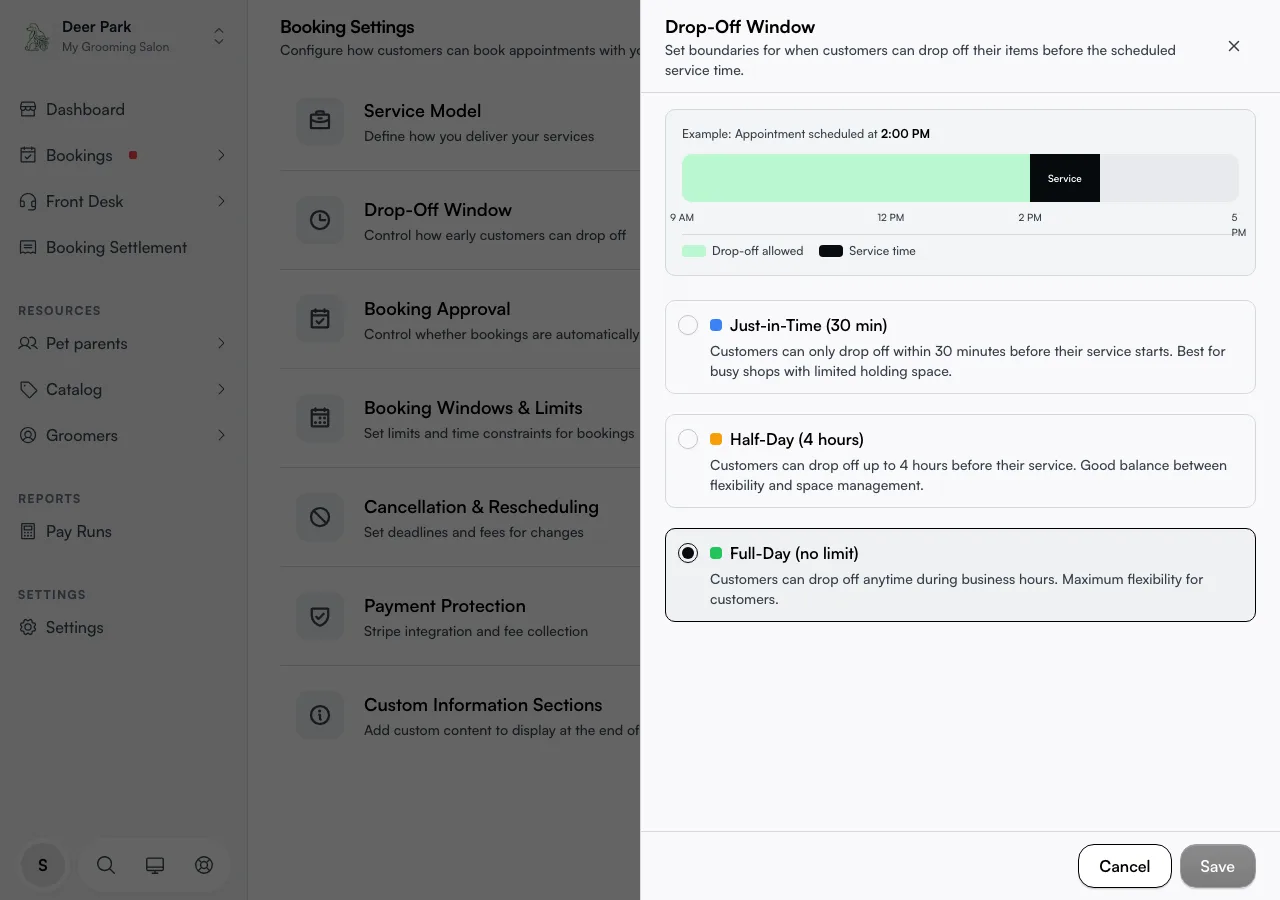Screen dimensions: 1280x900
Task: Click the Booking Approval calendar-check icon
Action: [320, 319]
